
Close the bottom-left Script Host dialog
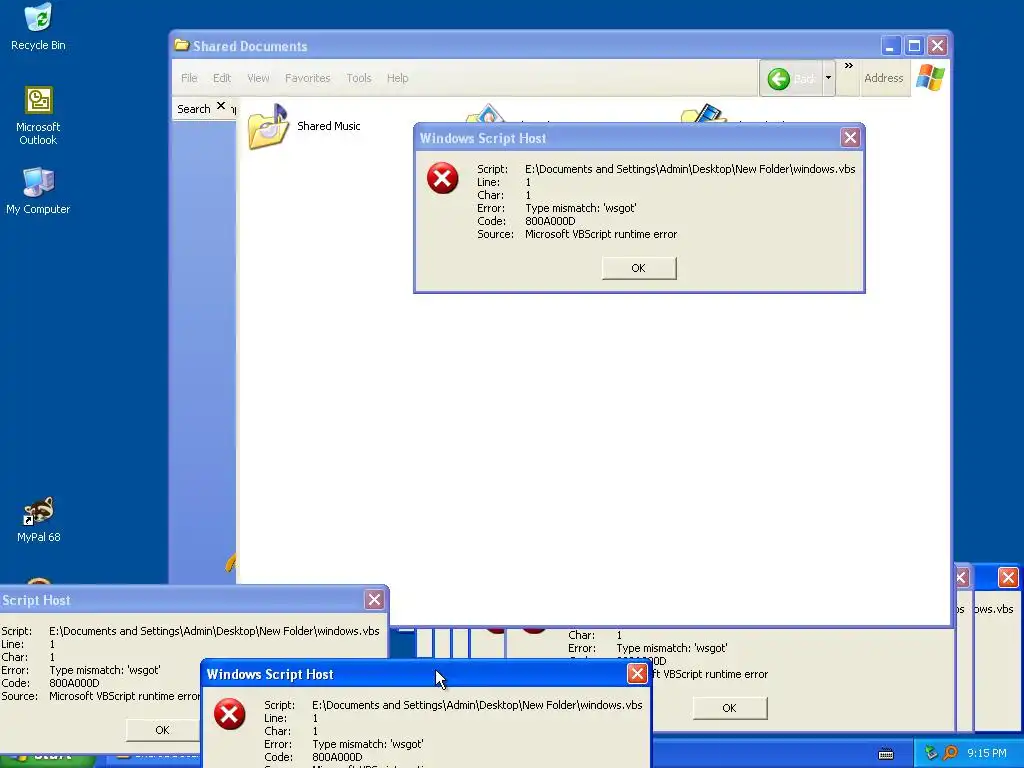point(374,600)
